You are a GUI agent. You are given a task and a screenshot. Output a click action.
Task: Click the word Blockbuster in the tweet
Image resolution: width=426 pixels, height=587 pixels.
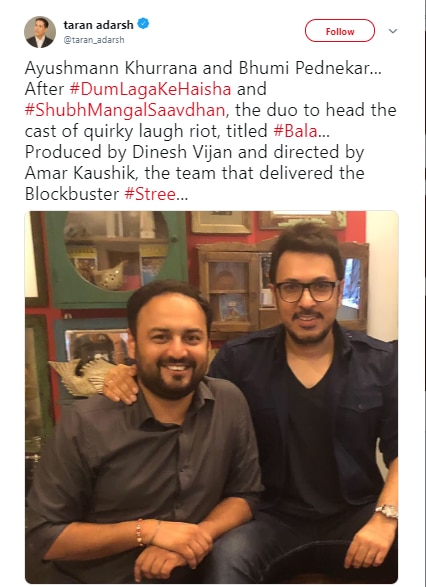tap(72, 194)
